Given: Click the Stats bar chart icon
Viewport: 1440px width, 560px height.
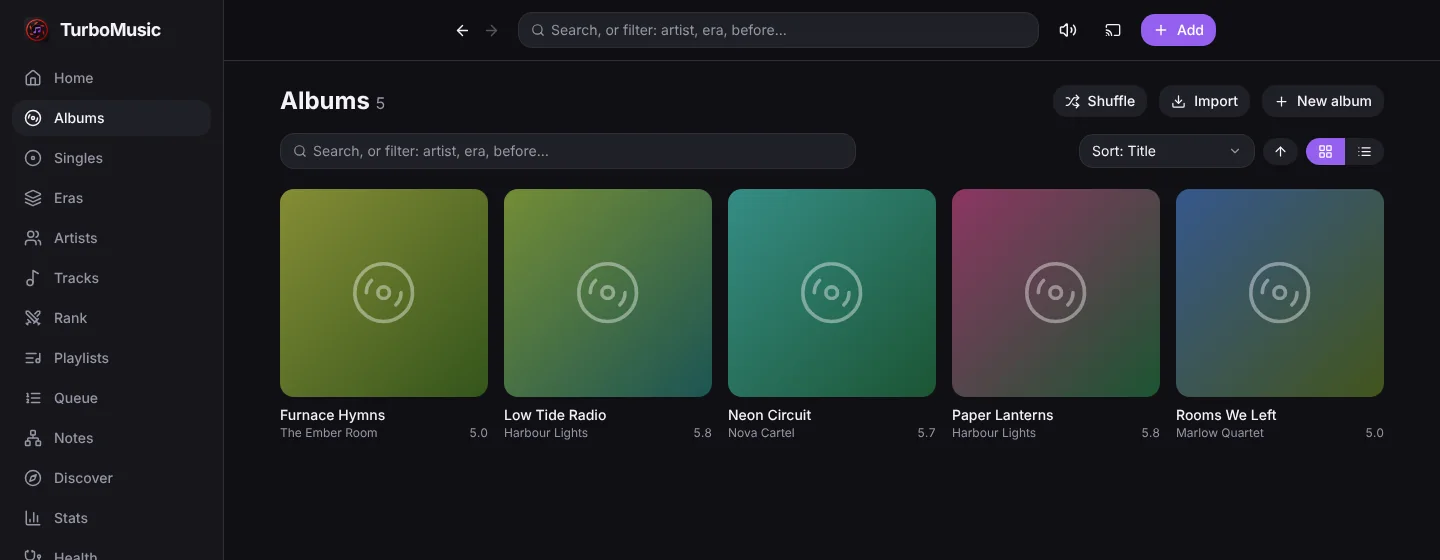Looking at the screenshot, I should (33, 518).
